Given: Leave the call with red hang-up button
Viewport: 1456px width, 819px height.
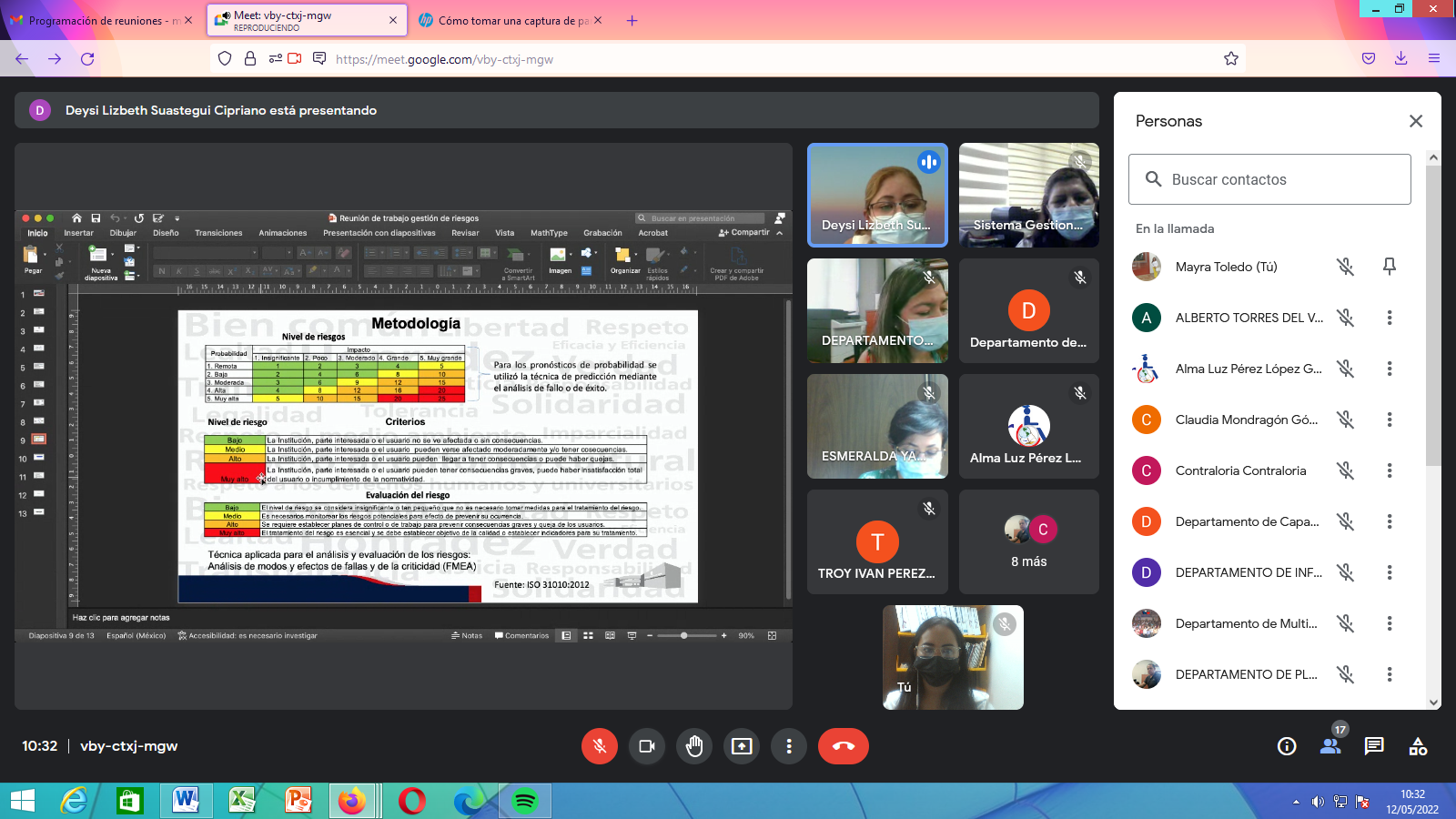Looking at the screenshot, I should (x=844, y=746).
